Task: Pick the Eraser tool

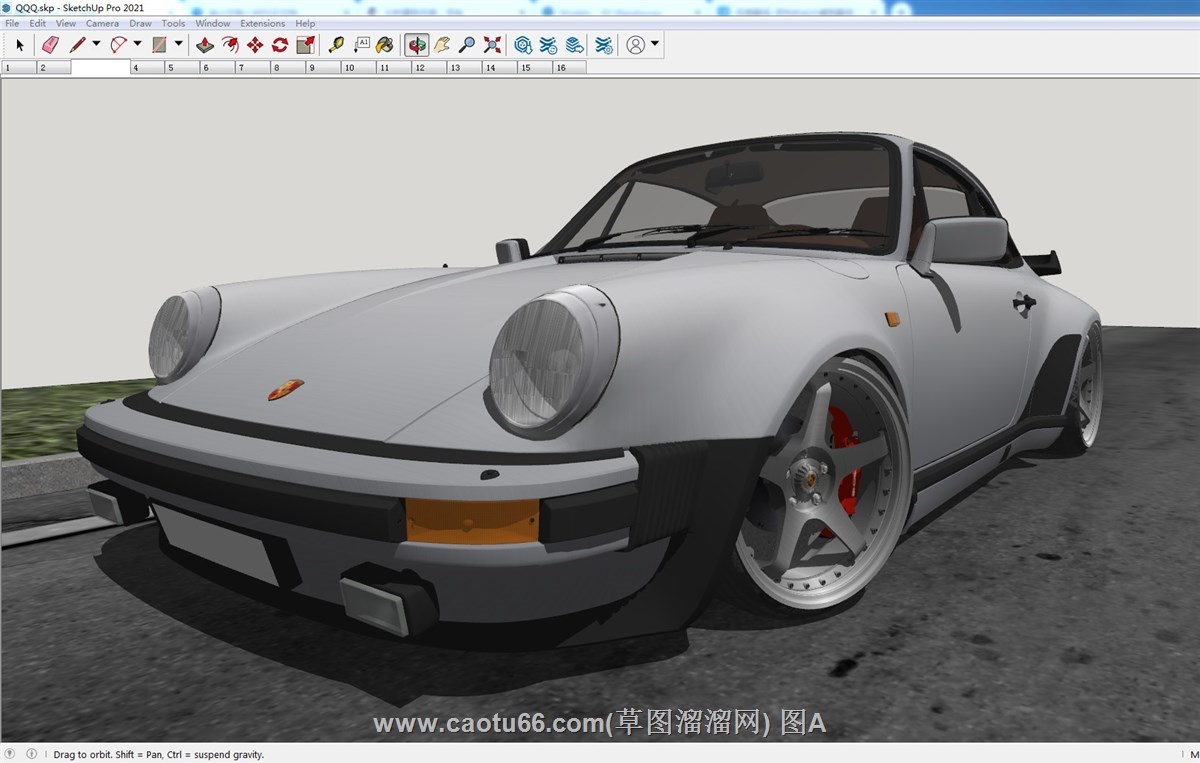Action: (x=51, y=45)
